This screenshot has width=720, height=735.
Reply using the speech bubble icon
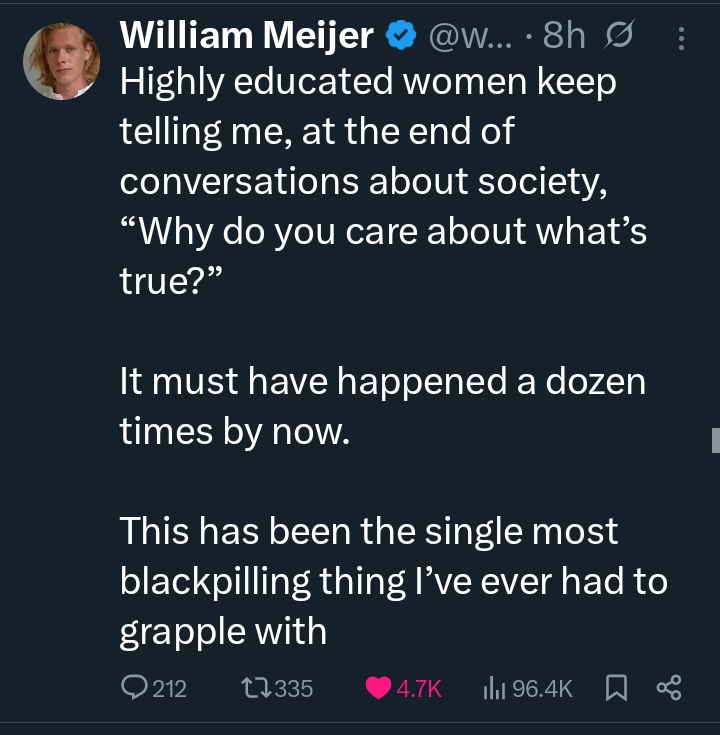[133, 688]
